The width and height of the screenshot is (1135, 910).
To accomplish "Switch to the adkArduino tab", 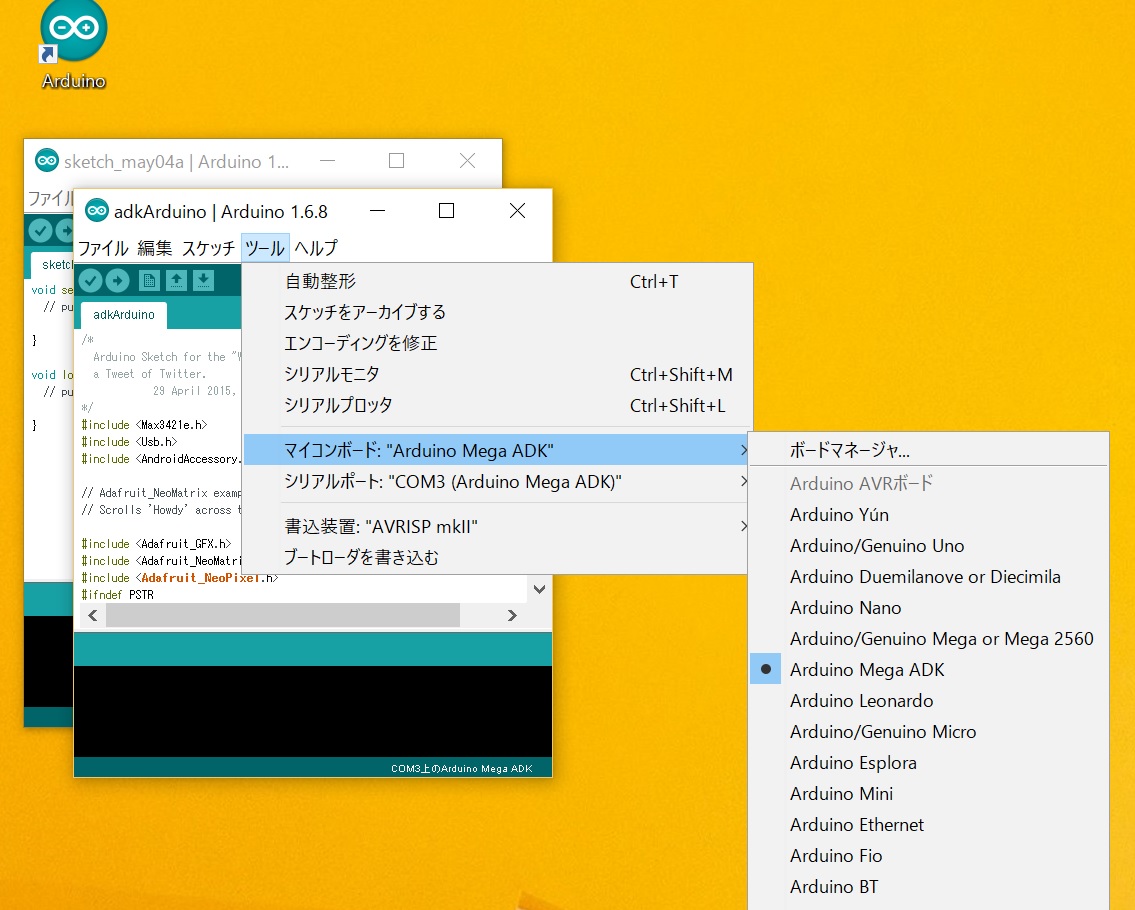I will [x=124, y=314].
